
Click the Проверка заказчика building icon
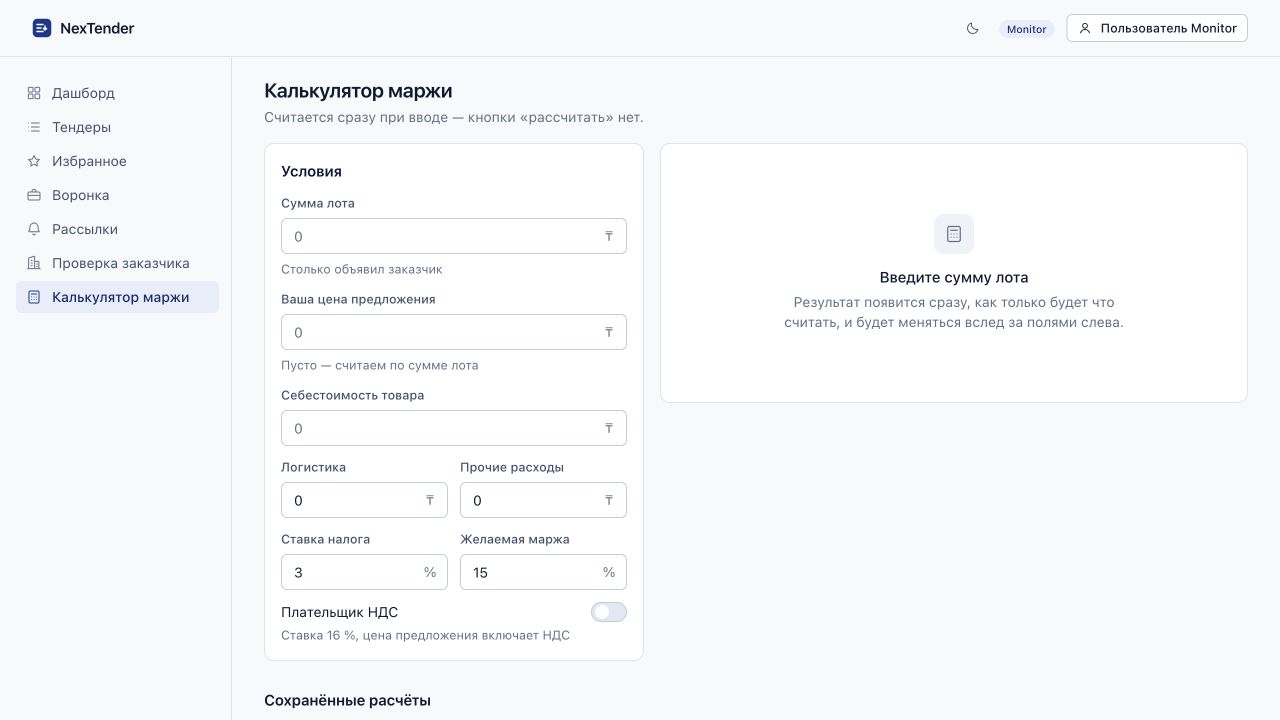click(x=34, y=263)
